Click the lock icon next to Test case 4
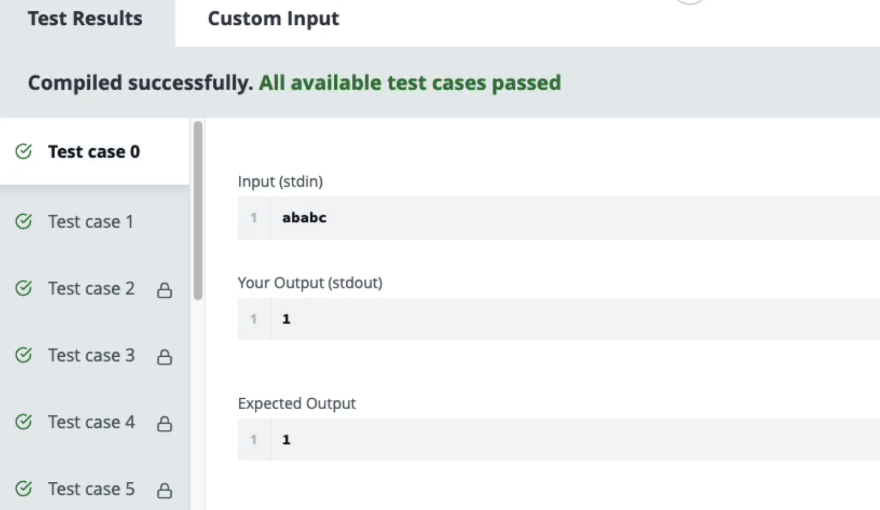Viewport: 880px width, 510px height. coord(164,424)
